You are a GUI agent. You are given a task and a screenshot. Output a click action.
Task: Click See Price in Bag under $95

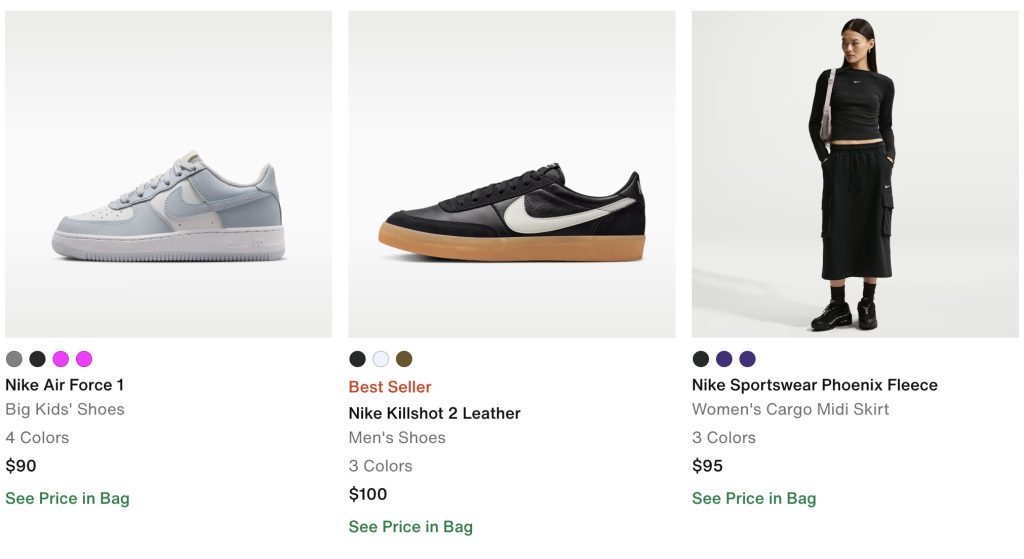point(754,498)
